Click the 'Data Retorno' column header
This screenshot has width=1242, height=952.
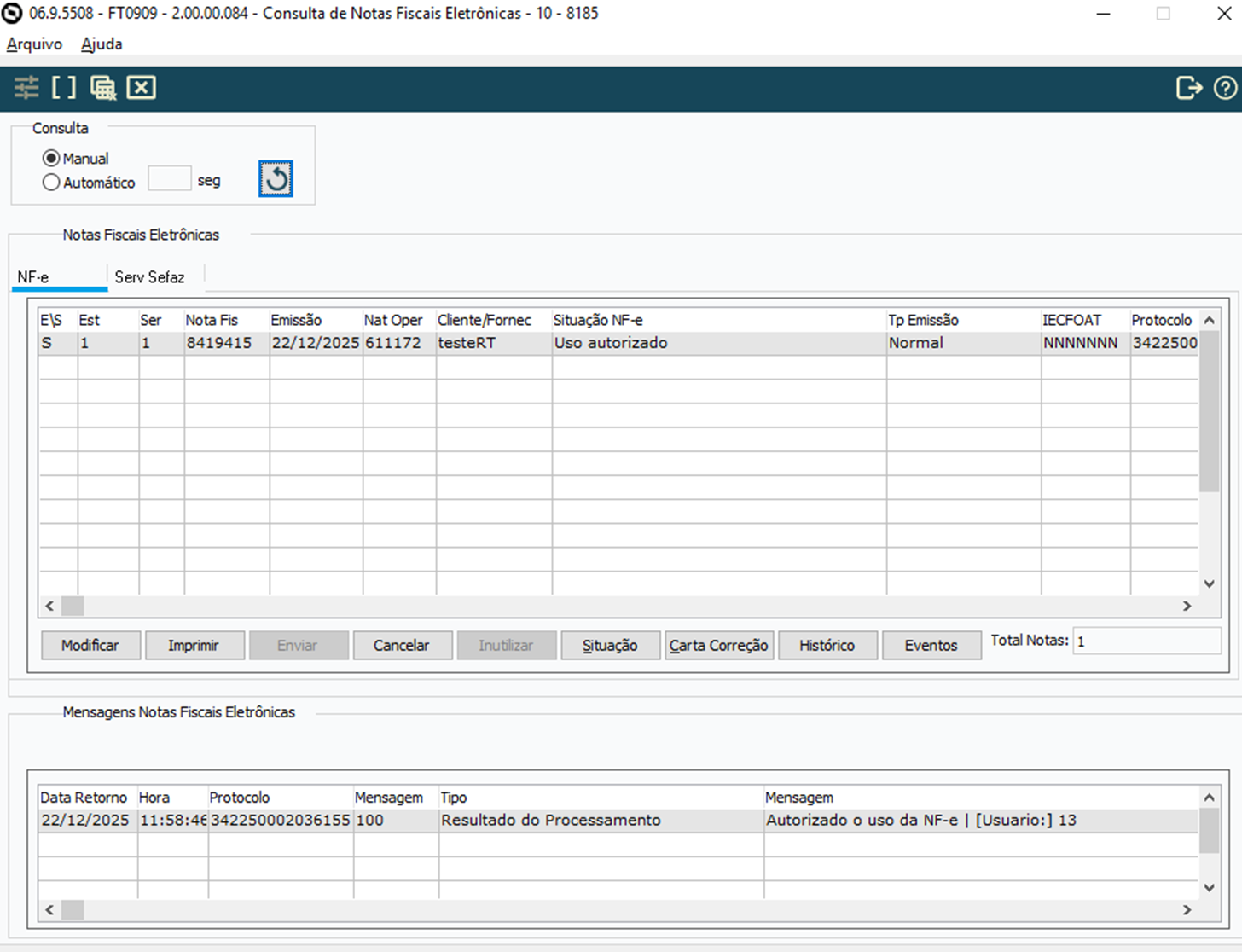click(88, 798)
